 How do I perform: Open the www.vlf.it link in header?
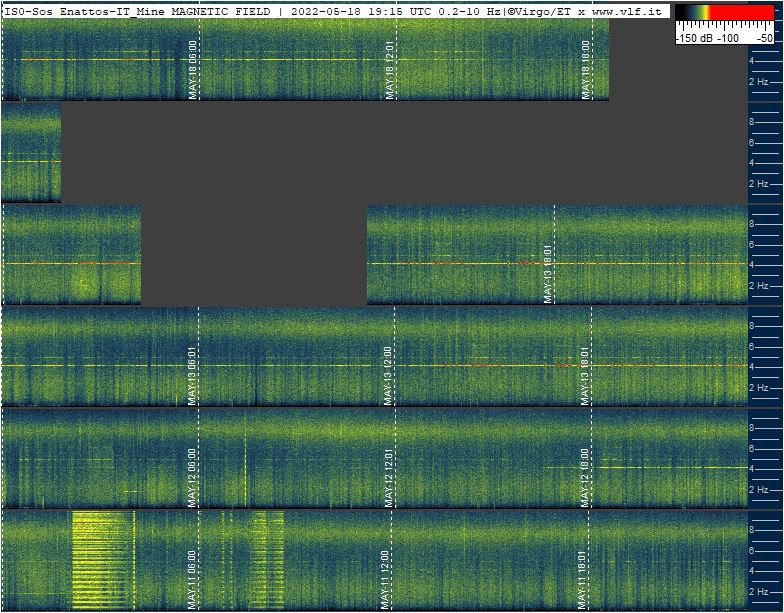[x=628, y=11]
